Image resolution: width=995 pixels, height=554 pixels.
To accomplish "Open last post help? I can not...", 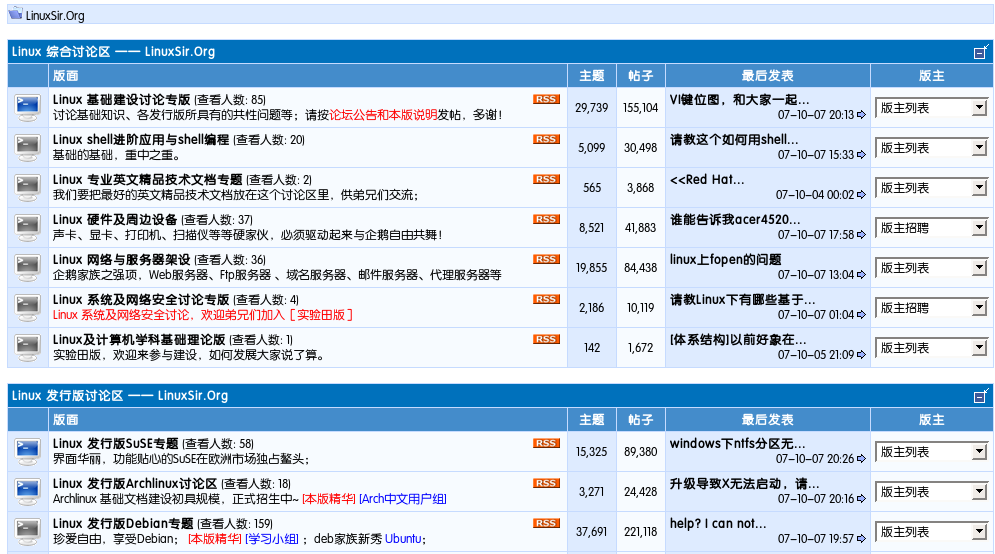I will point(718,524).
